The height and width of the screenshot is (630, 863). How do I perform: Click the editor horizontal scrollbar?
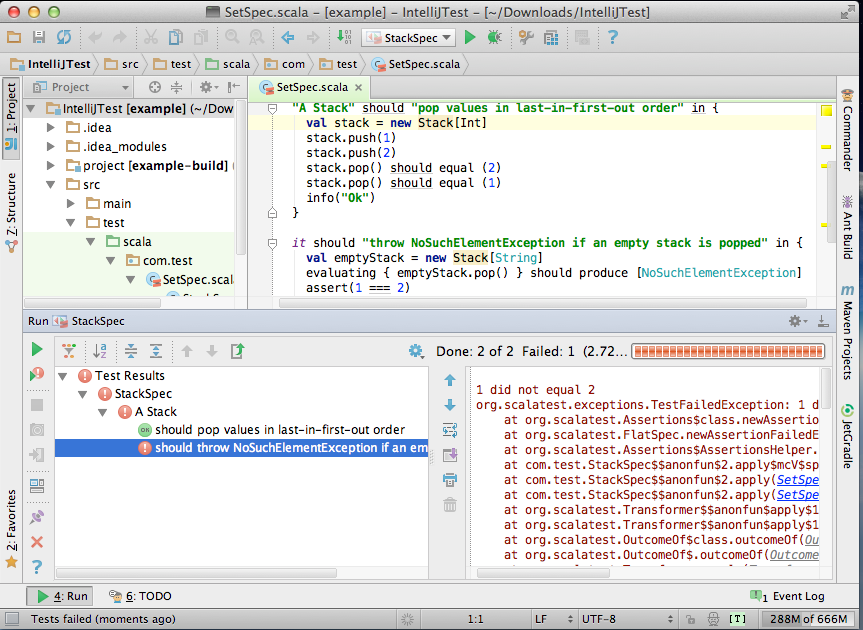click(543, 303)
